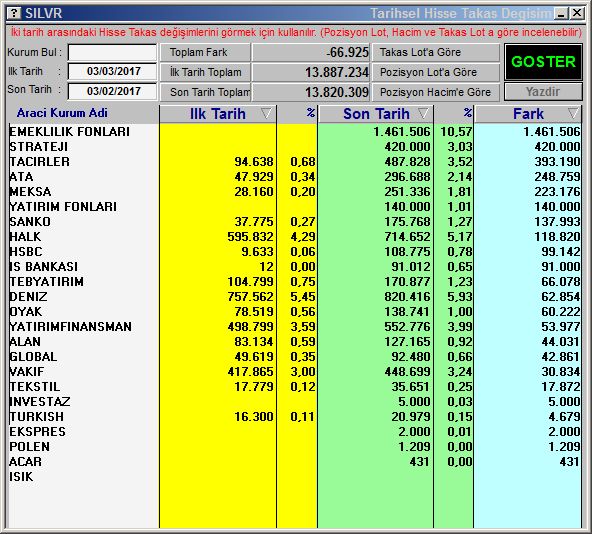This screenshot has height=534, width=592.
Task: Click the GOSTER button
Action: 543,62
